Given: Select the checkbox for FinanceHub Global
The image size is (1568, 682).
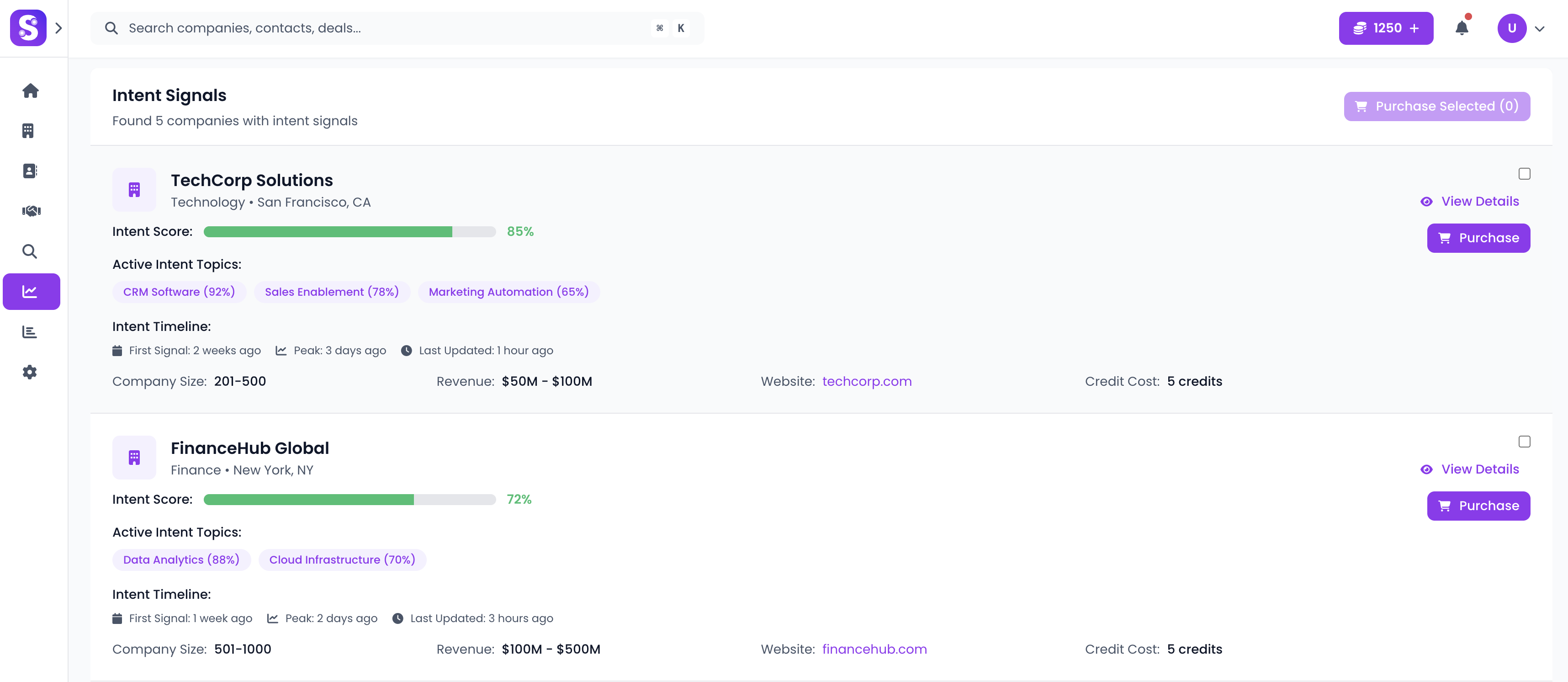Looking at the screenshot, I should [x=1524, y=441].
